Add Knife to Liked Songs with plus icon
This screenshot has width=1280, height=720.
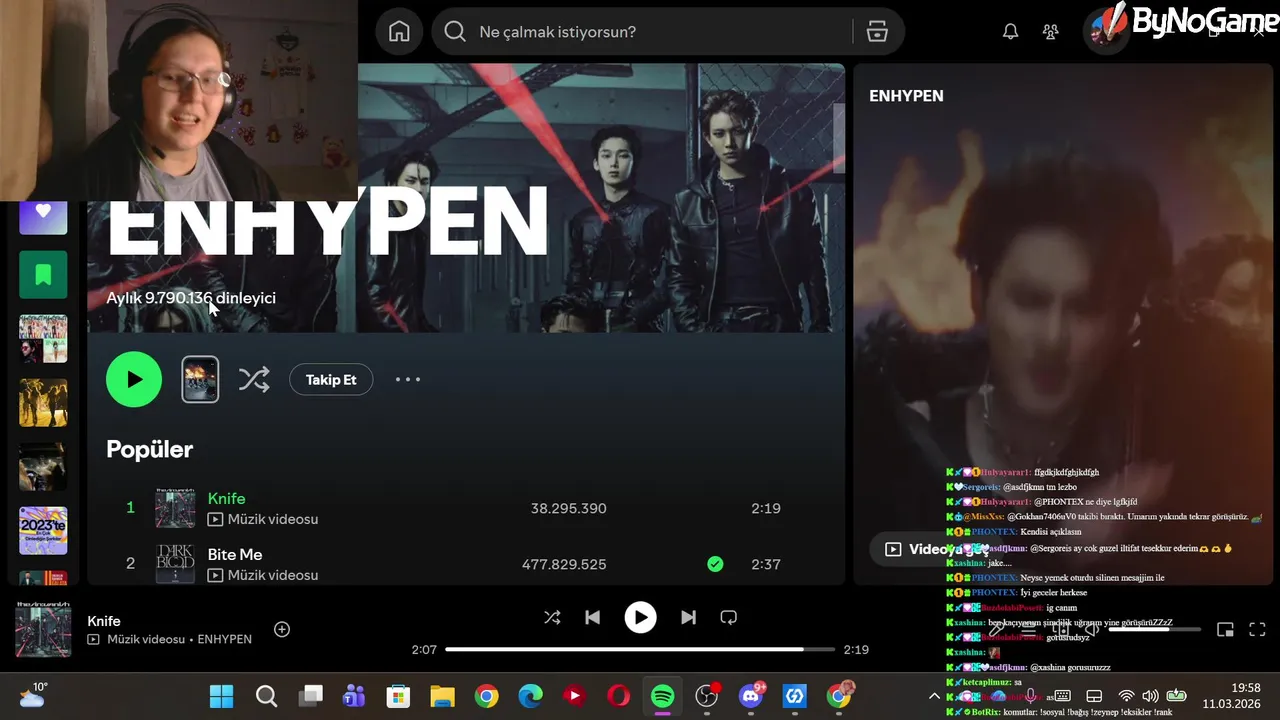pyautogui.click(x=282, y=629)
